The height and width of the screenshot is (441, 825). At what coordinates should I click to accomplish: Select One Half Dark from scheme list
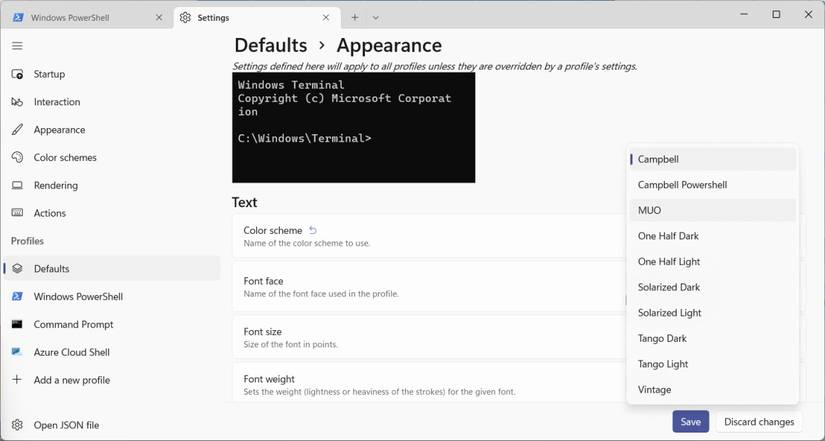tap(668, 236)
